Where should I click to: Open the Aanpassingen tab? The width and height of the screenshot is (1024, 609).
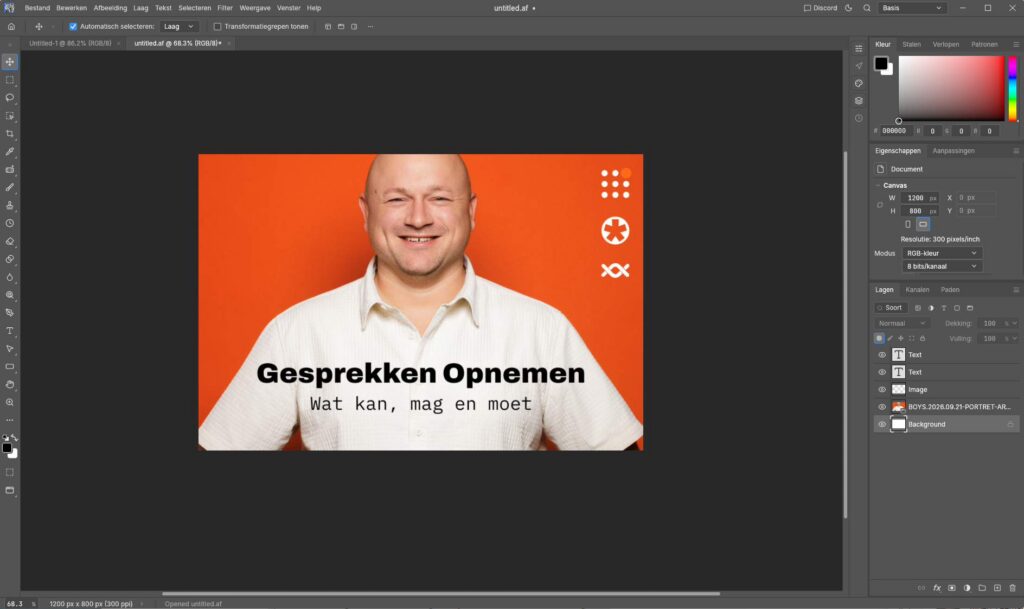click(x=953, y=151)
